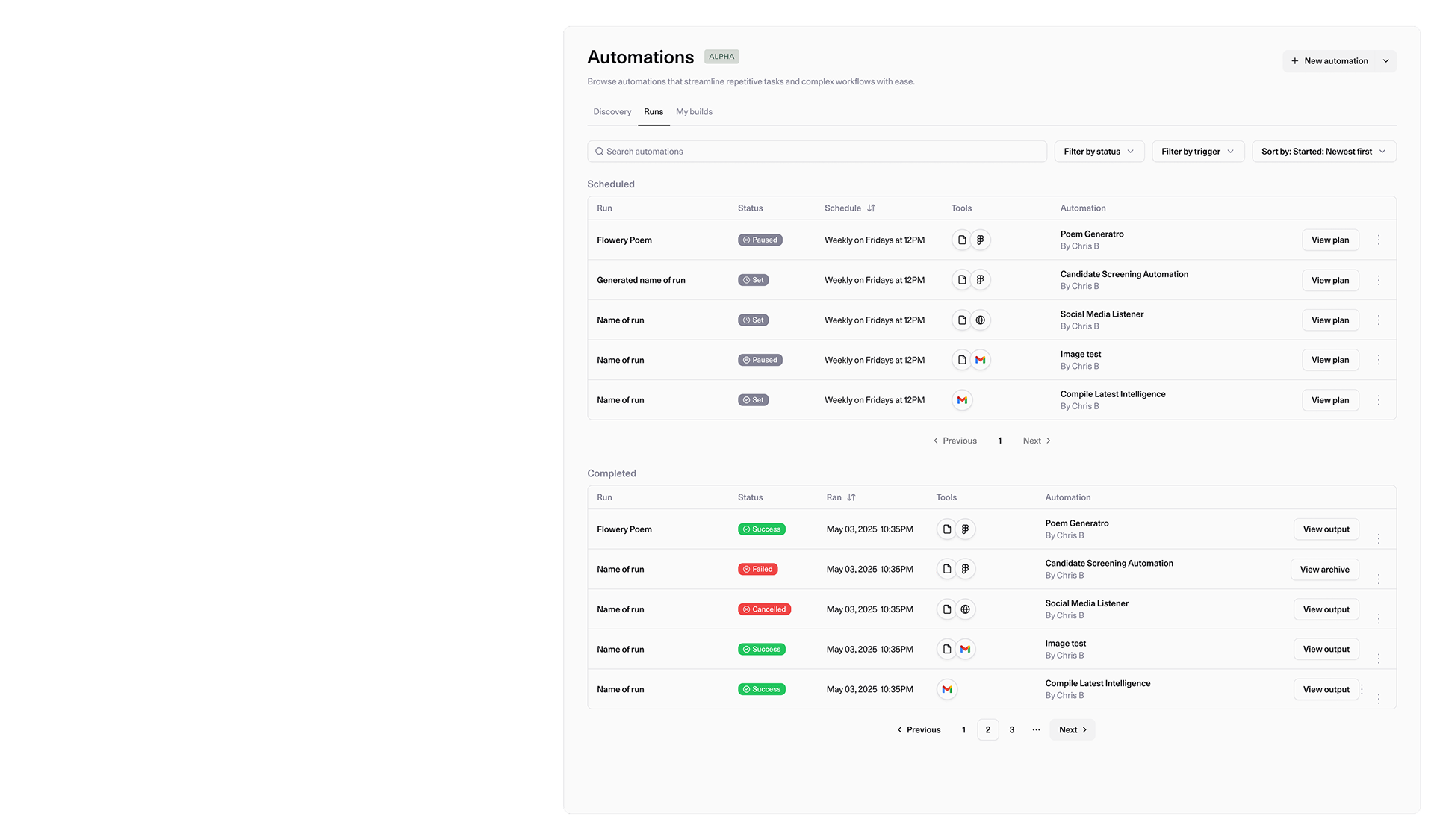
Task: Click globe tool icon in scheduled Social Media Listener row
Action: pos(980,320)
